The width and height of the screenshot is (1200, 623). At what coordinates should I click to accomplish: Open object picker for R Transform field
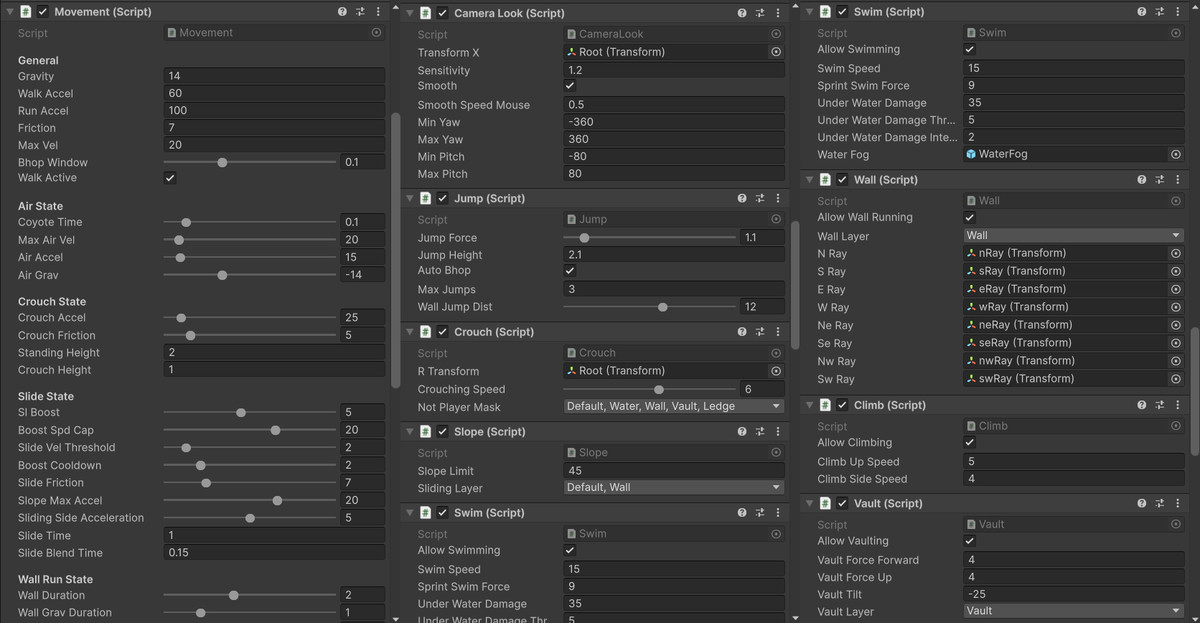776,371
